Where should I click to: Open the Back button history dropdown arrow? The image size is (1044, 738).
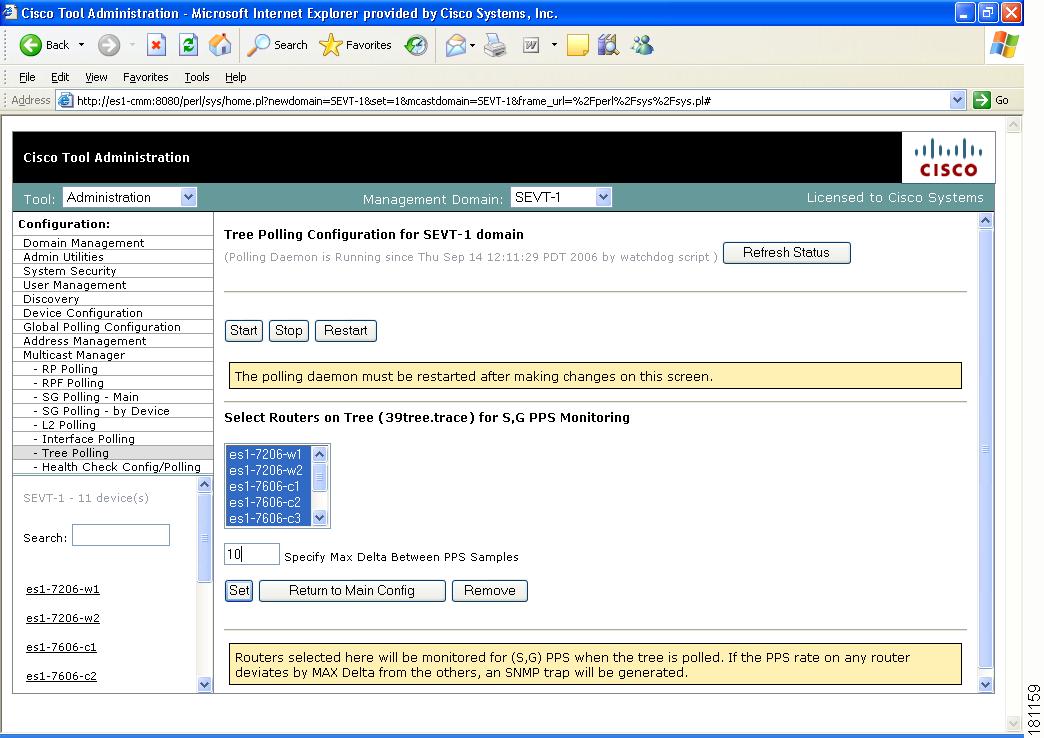(81, 45)
